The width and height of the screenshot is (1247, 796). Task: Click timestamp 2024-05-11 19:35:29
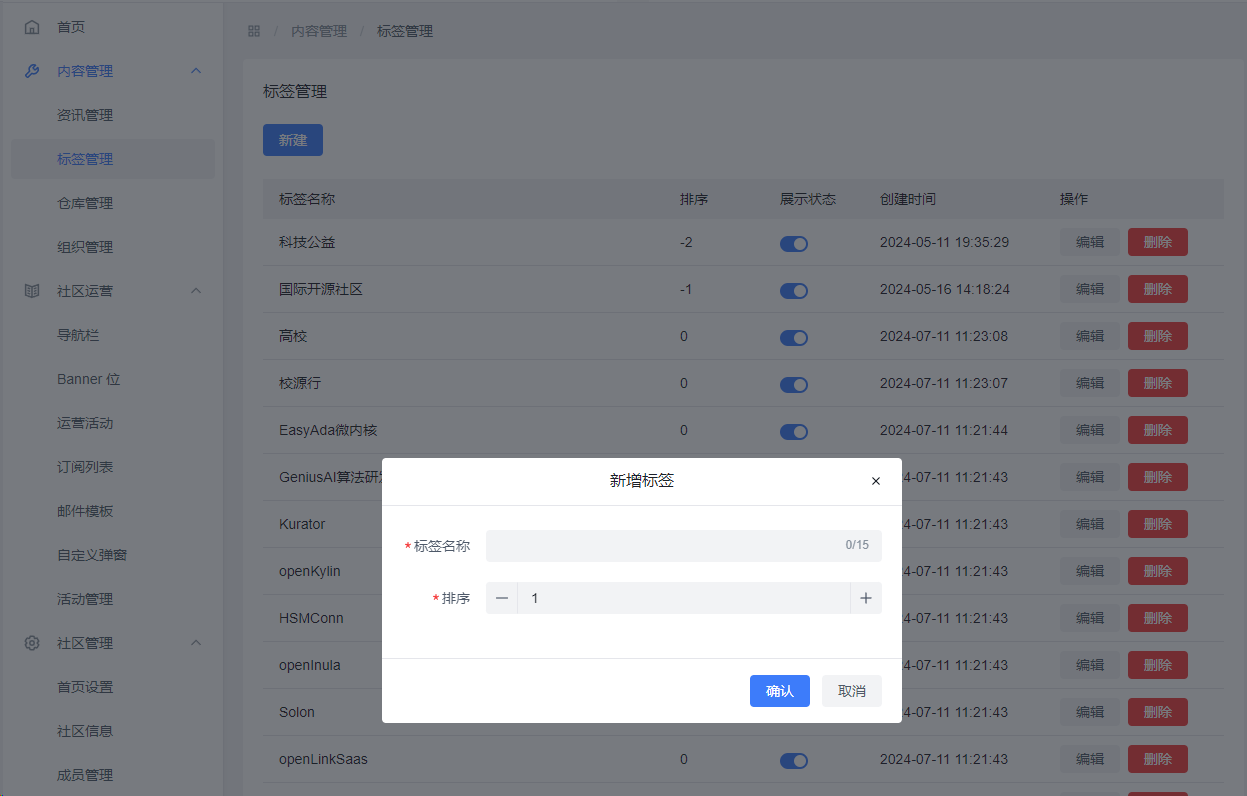click(x=944, y=242)
